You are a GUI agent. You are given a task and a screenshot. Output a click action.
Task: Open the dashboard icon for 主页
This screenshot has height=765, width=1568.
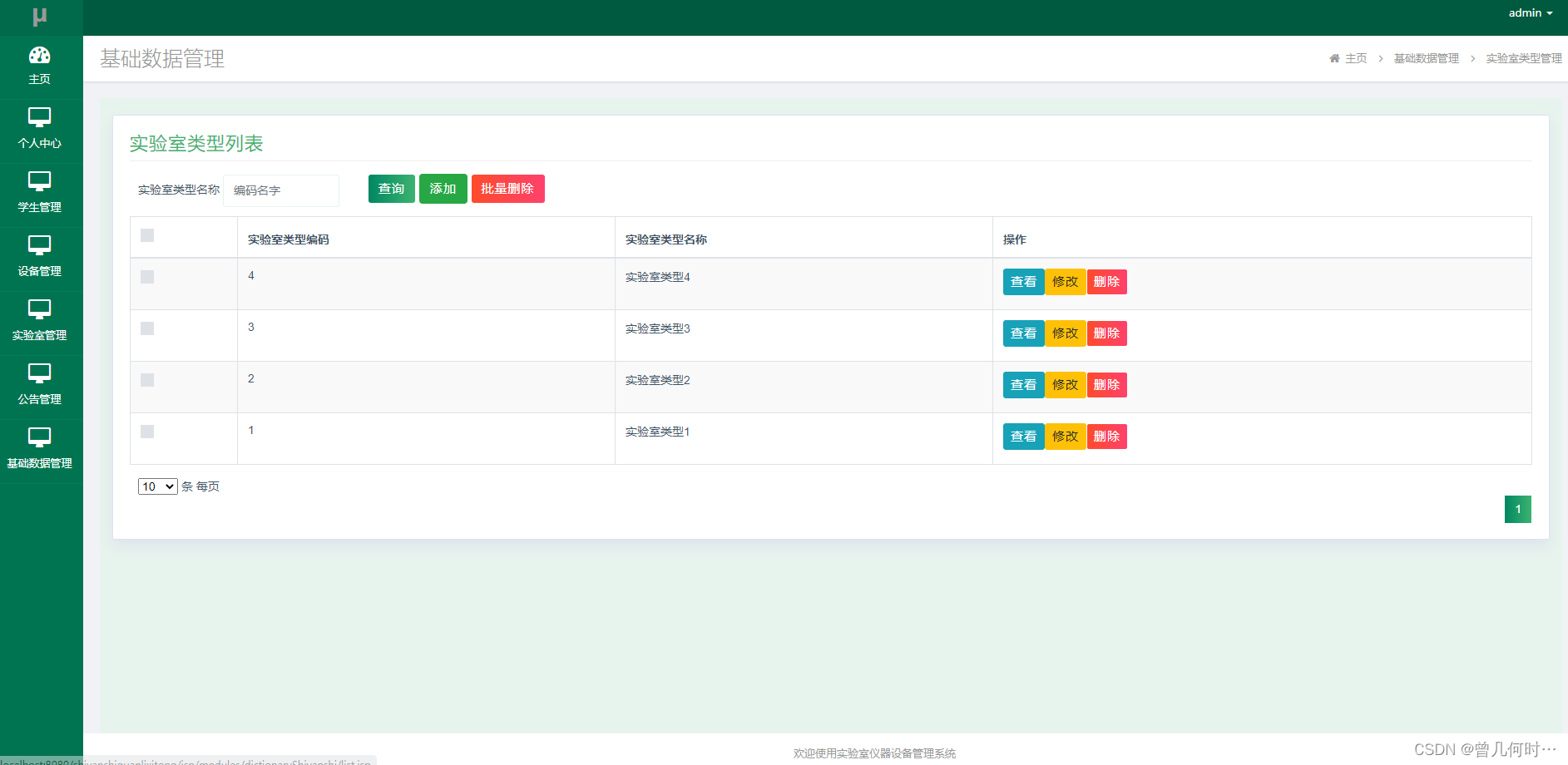(39, 55)
